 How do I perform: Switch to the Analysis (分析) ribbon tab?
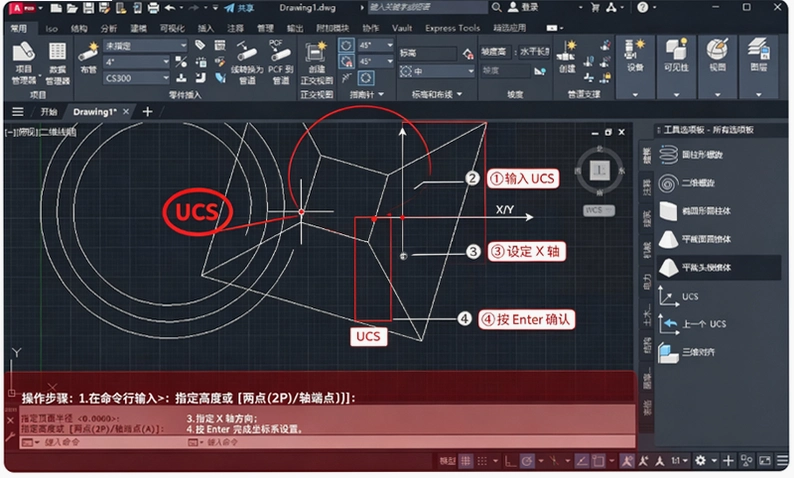(x=108, y=28)
